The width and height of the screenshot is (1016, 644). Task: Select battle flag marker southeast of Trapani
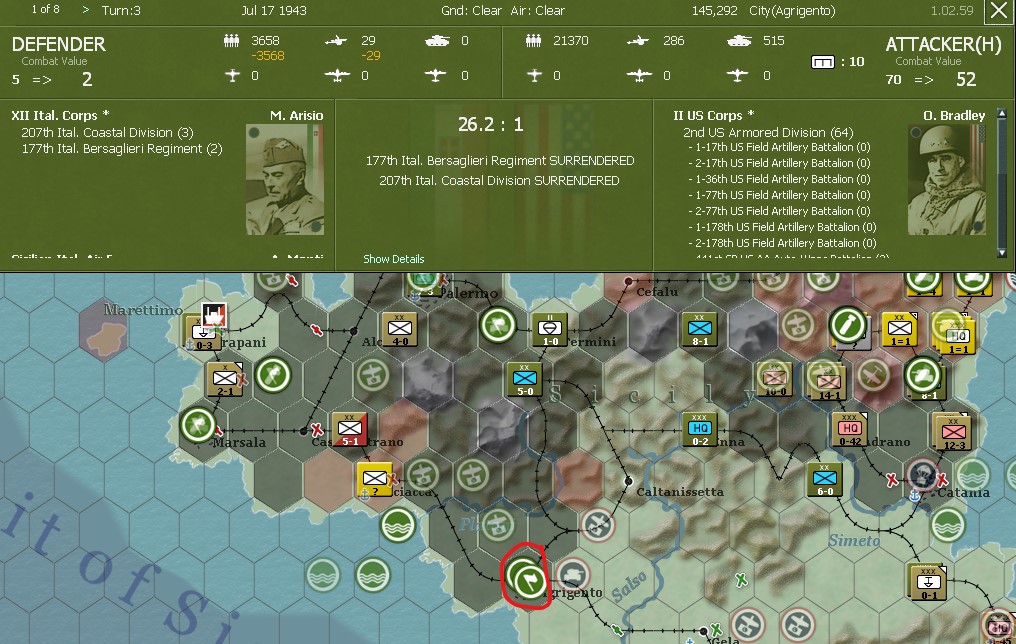coord(273,375)
